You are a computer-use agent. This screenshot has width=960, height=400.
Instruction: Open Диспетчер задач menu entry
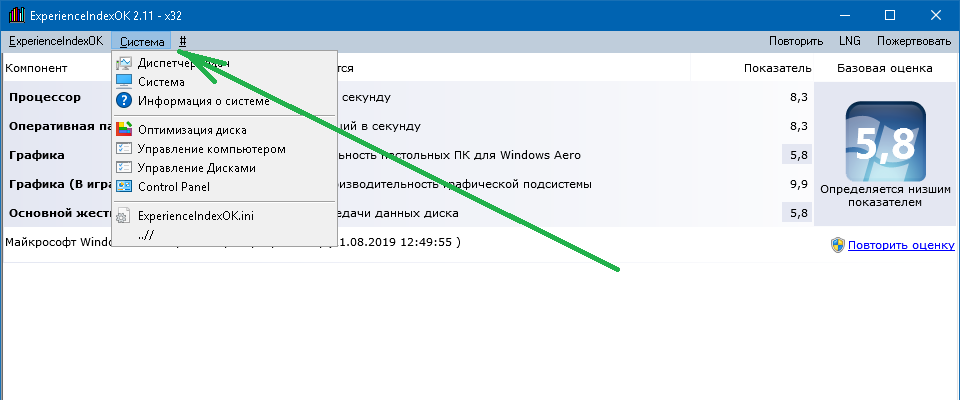(x=224, y=62)
